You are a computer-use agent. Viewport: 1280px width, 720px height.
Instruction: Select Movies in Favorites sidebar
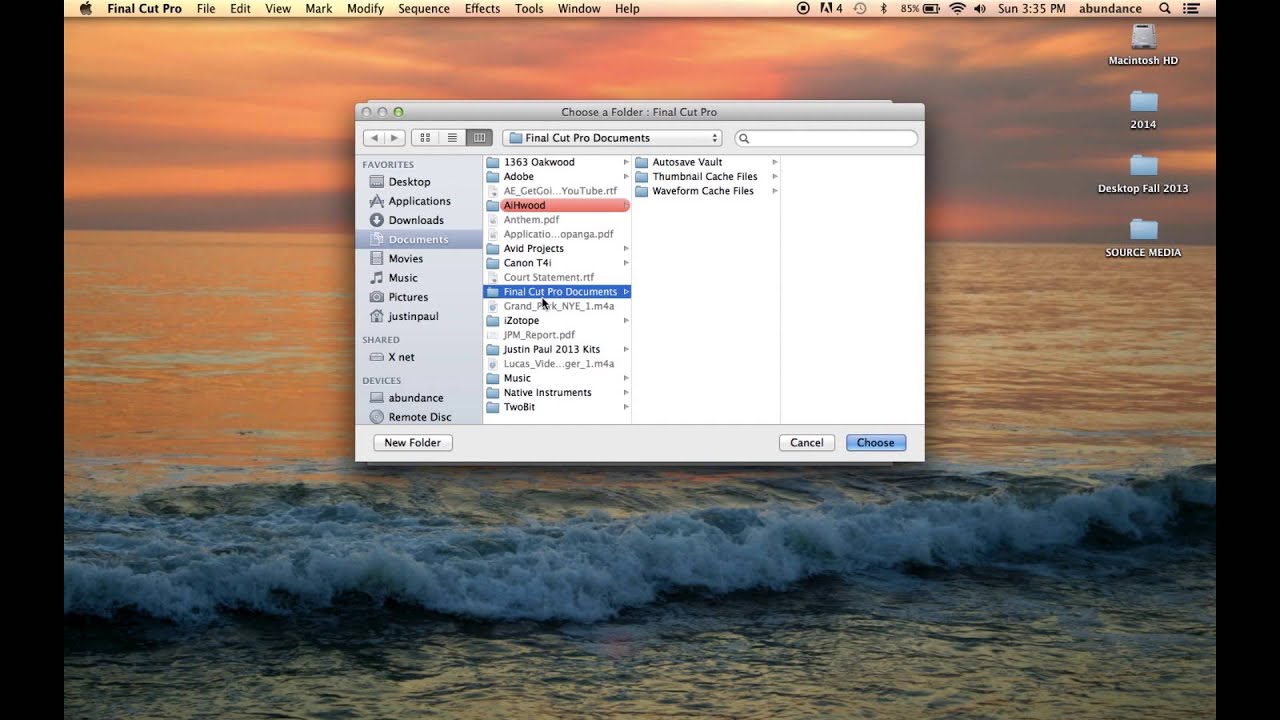[x=405, y=258]
